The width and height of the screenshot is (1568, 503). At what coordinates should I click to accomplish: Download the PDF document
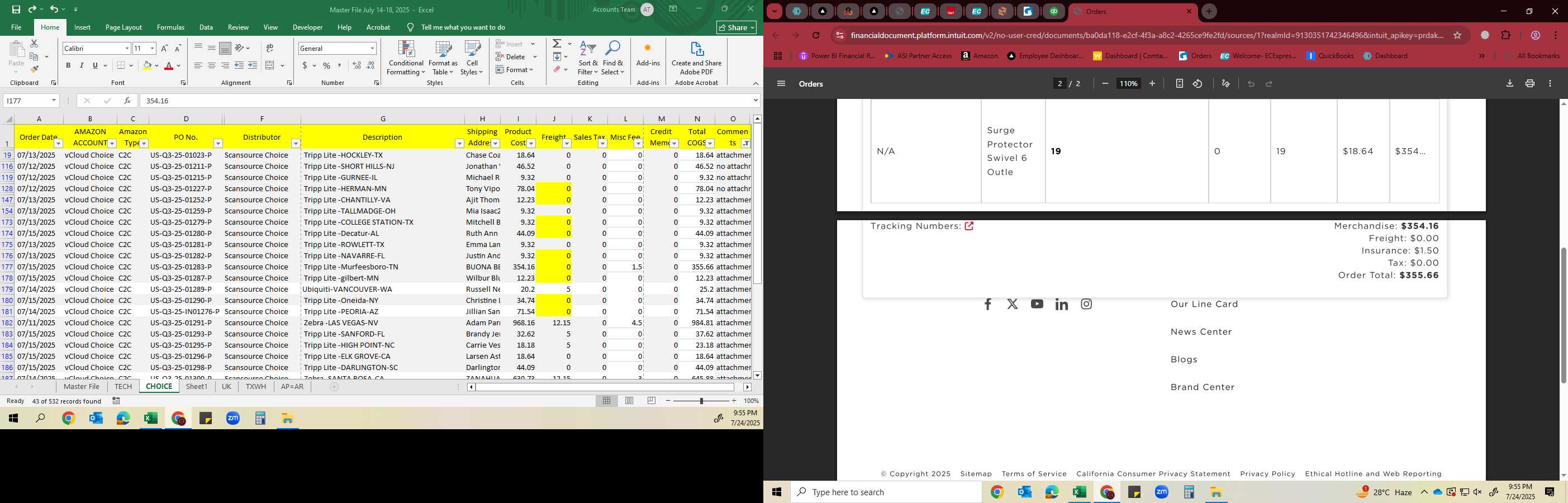point(1509,84)
